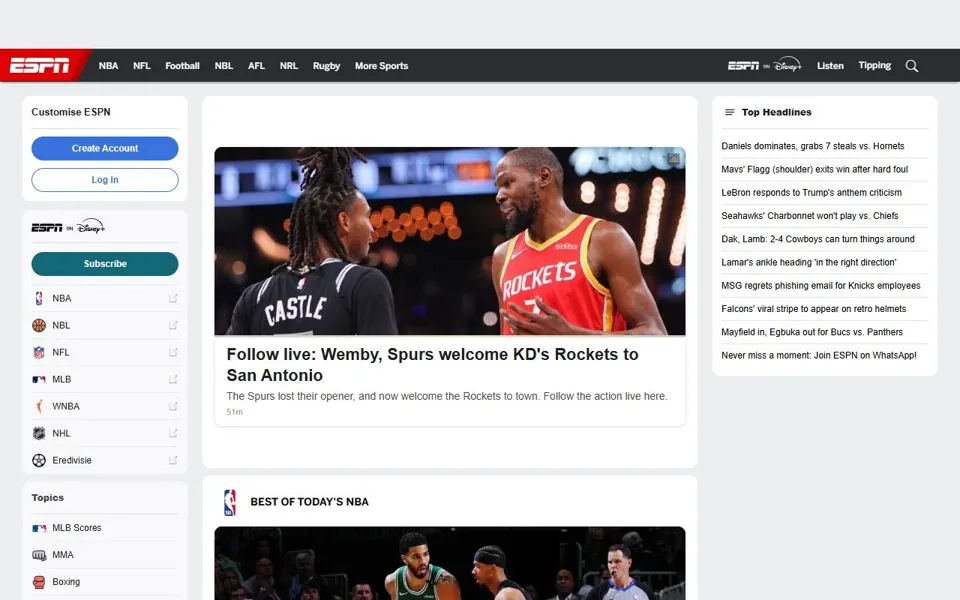
Task: Expand the More Sports menu
Action: (x=381, y=66)
